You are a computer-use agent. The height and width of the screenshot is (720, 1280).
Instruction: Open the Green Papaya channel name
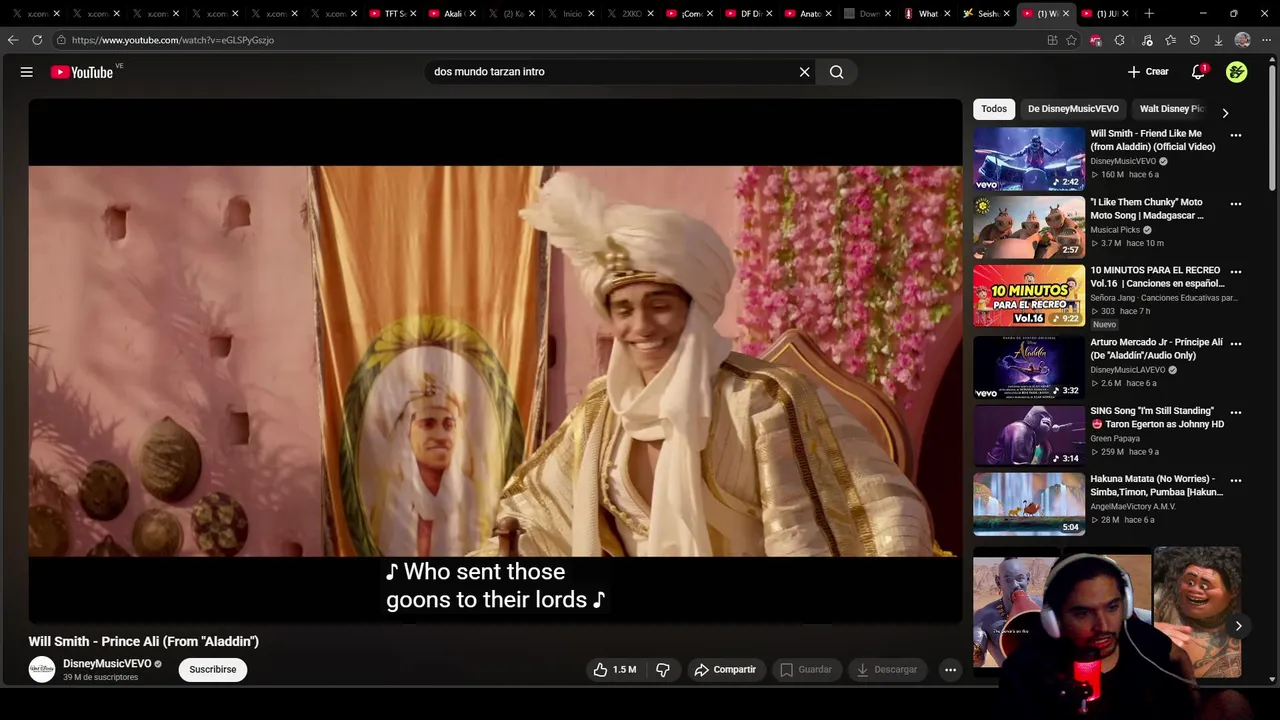[1115, 439]
